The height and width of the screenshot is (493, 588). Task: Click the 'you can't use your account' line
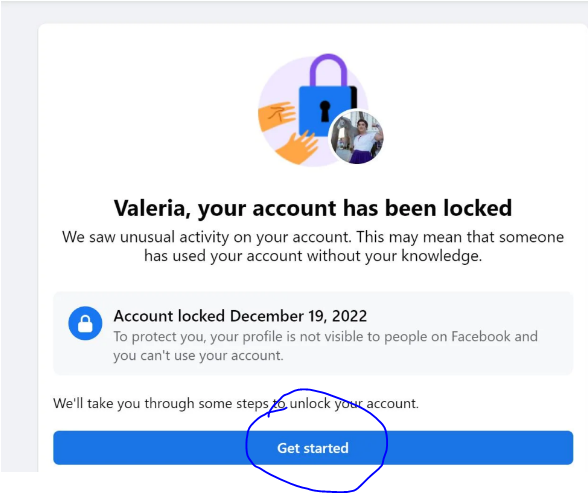198,355
